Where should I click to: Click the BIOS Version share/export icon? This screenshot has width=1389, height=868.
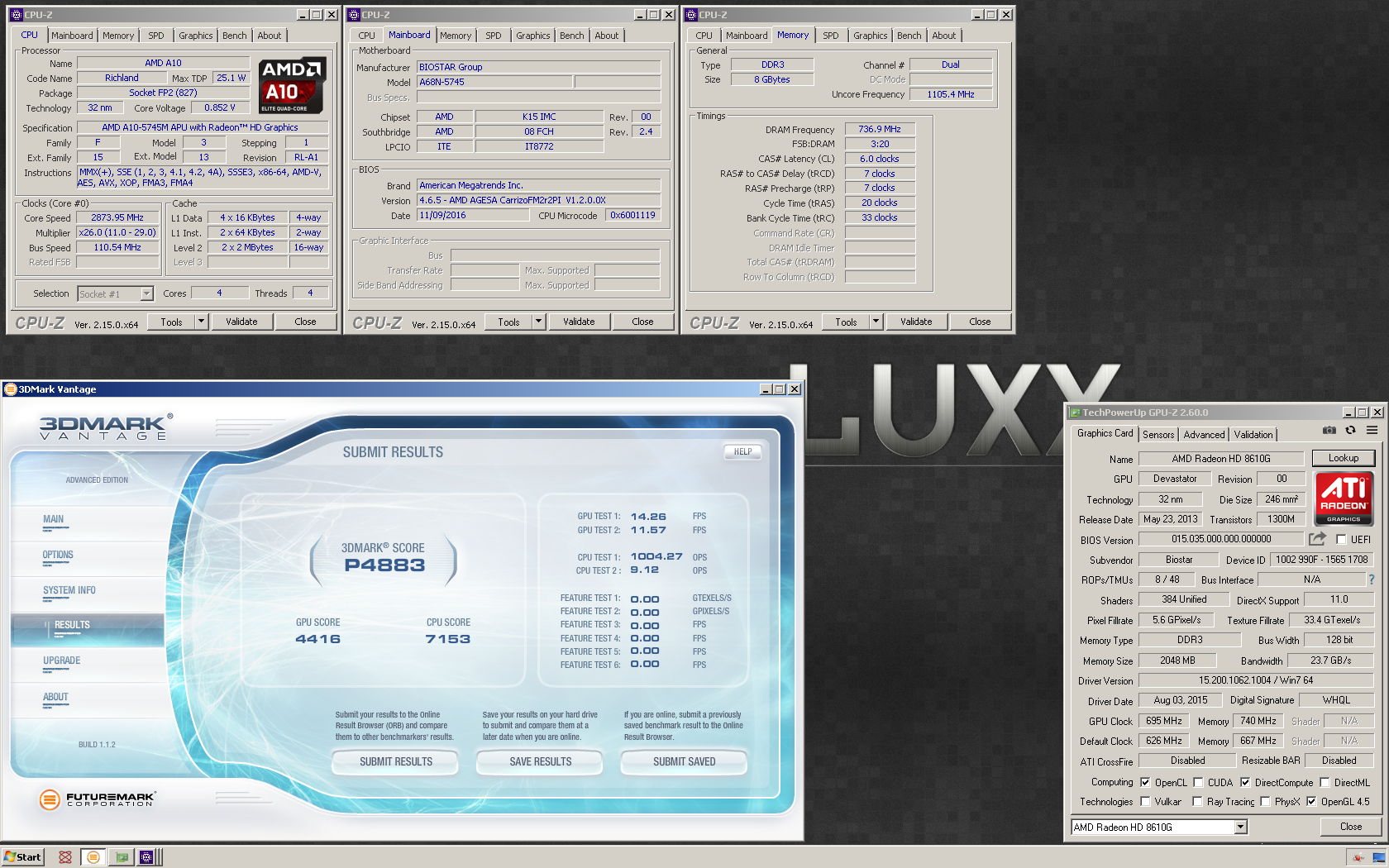pos(1317,539)
